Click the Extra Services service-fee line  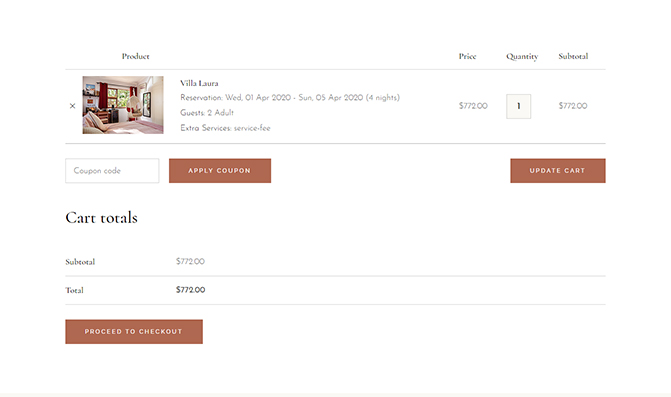(225, 128)
